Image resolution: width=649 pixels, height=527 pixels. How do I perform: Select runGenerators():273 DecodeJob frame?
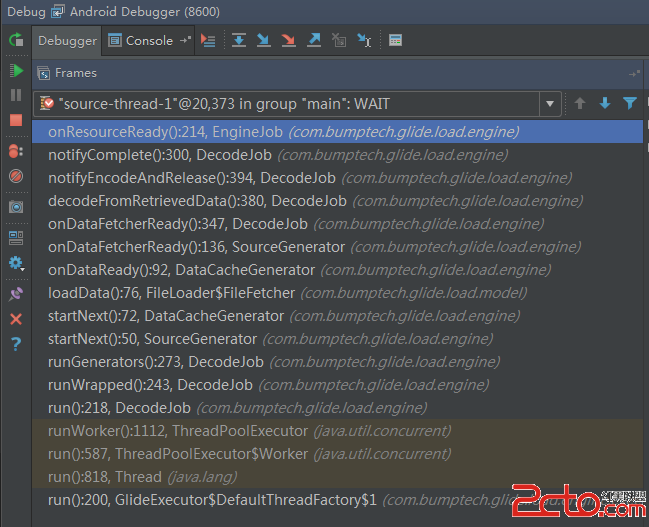tap(337, 362)
